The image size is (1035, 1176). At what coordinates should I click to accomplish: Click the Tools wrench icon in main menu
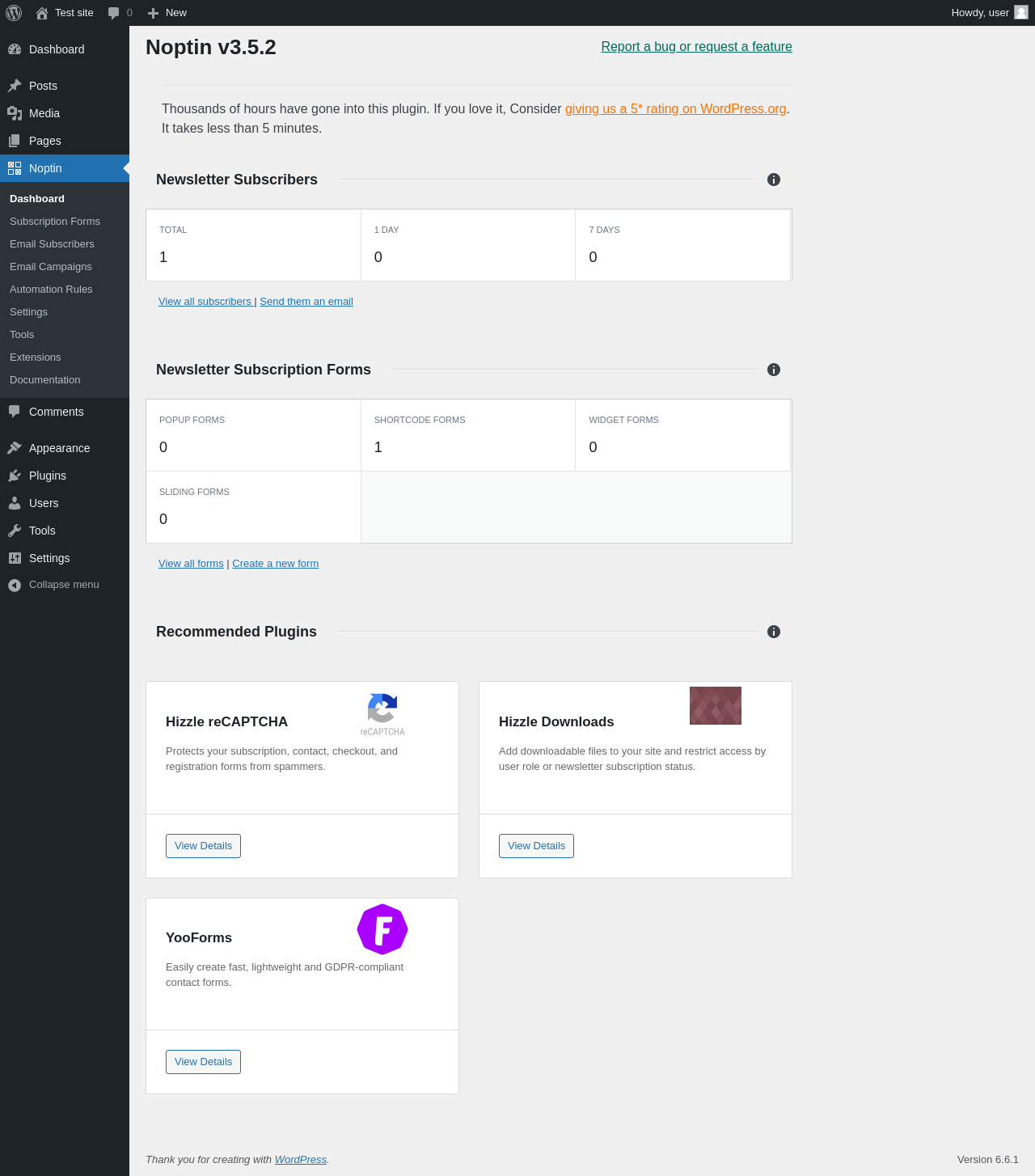coord(15,531)
